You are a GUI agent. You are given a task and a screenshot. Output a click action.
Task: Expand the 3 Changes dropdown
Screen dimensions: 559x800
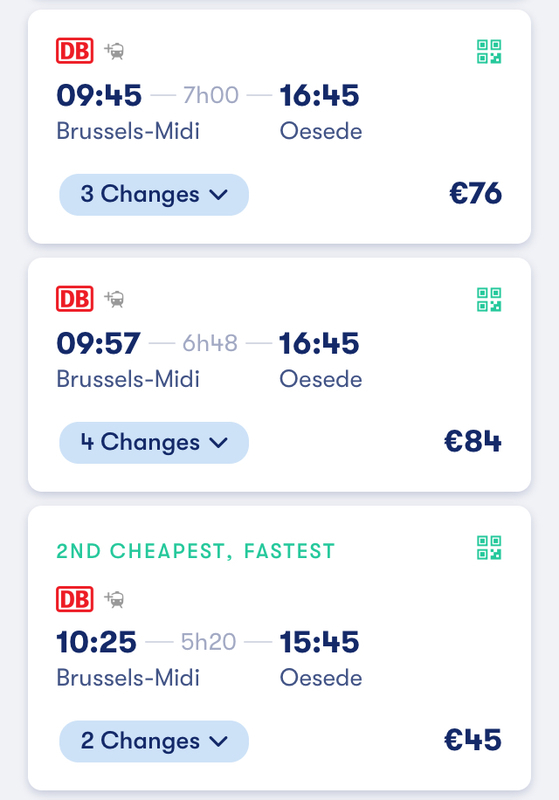click(154, 194)
